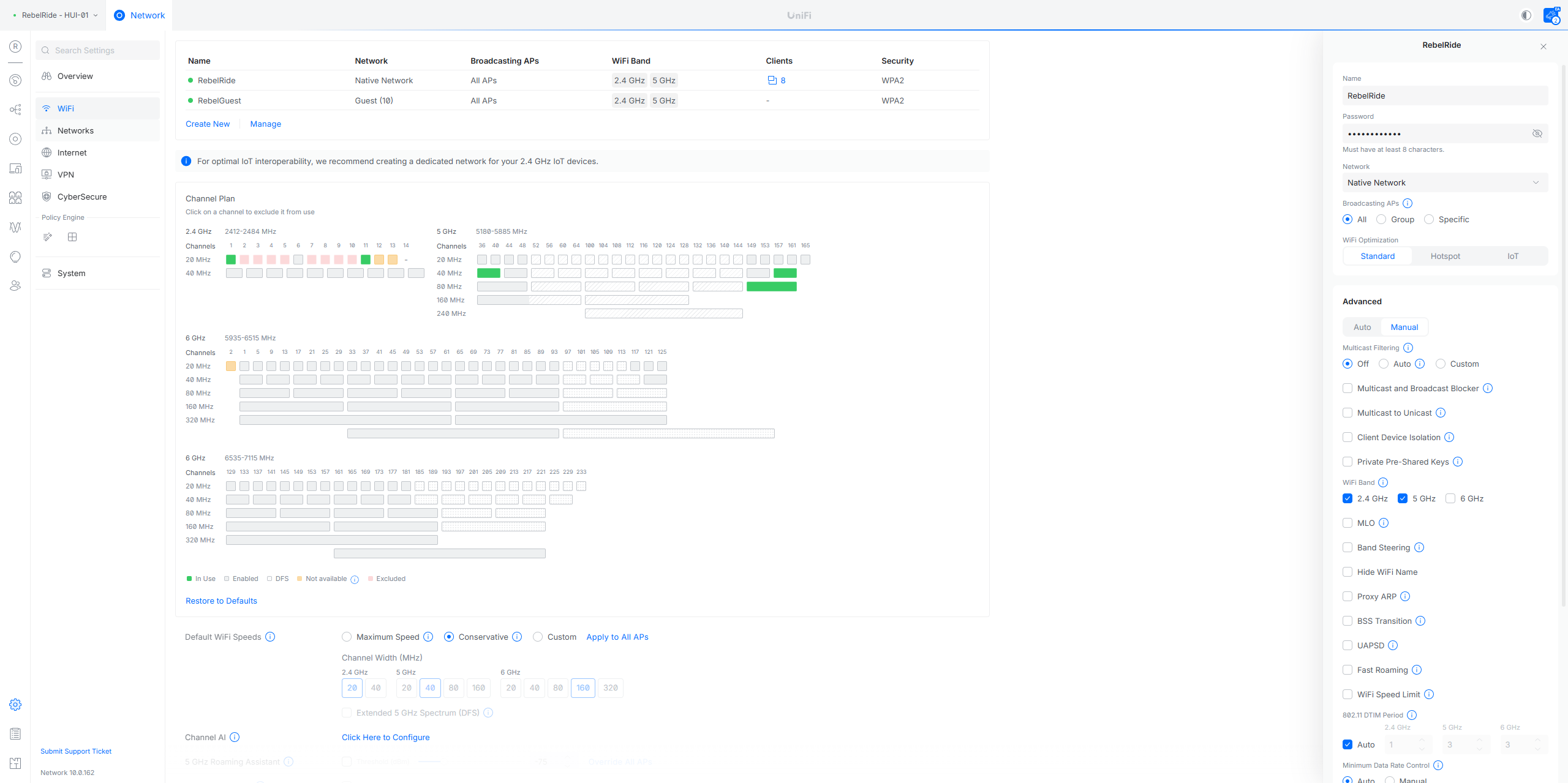Click the Multicast to Unicast info icon
Image resolution: width=1568 pixels, height=783 pixels.
(x=1441, y=413)
